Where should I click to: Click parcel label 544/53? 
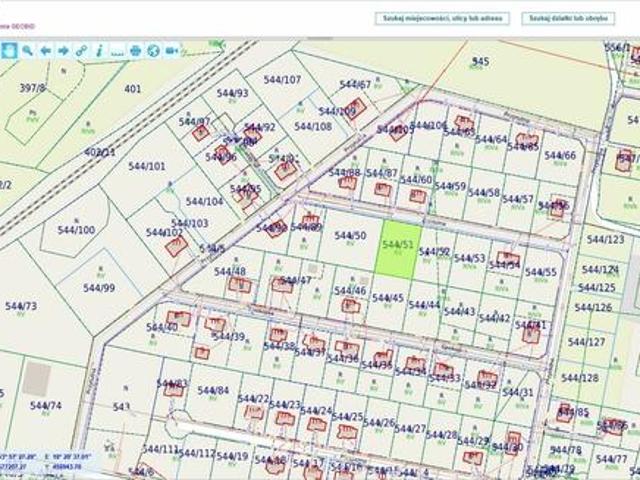coord(470,258)
